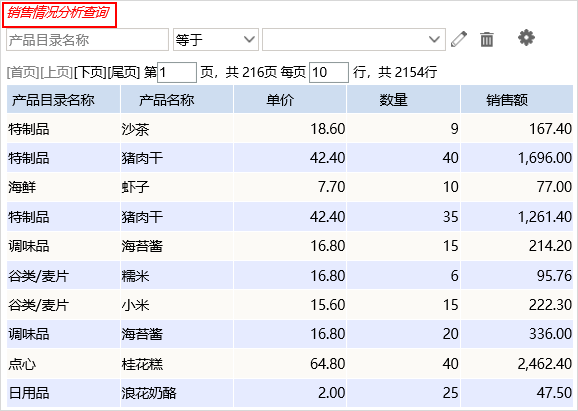Go to next page via 下页
The height and width of the screenshot is (411, 578).
point(90,72)
